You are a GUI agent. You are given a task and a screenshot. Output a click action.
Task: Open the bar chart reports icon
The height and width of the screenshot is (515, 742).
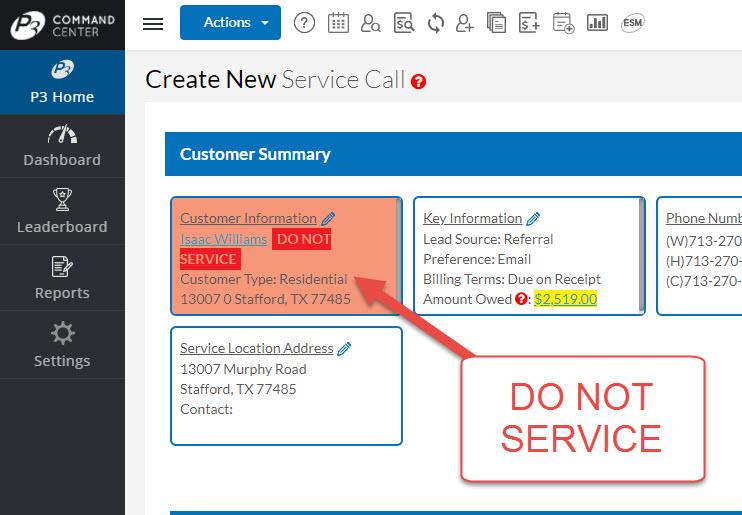tap(597, 23)
